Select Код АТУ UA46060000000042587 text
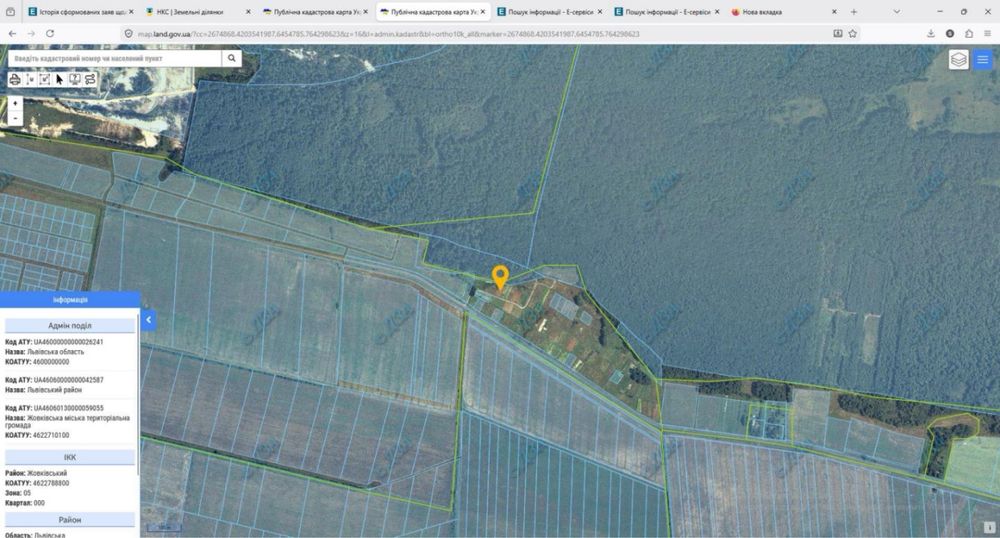 [x=54, y=380]
